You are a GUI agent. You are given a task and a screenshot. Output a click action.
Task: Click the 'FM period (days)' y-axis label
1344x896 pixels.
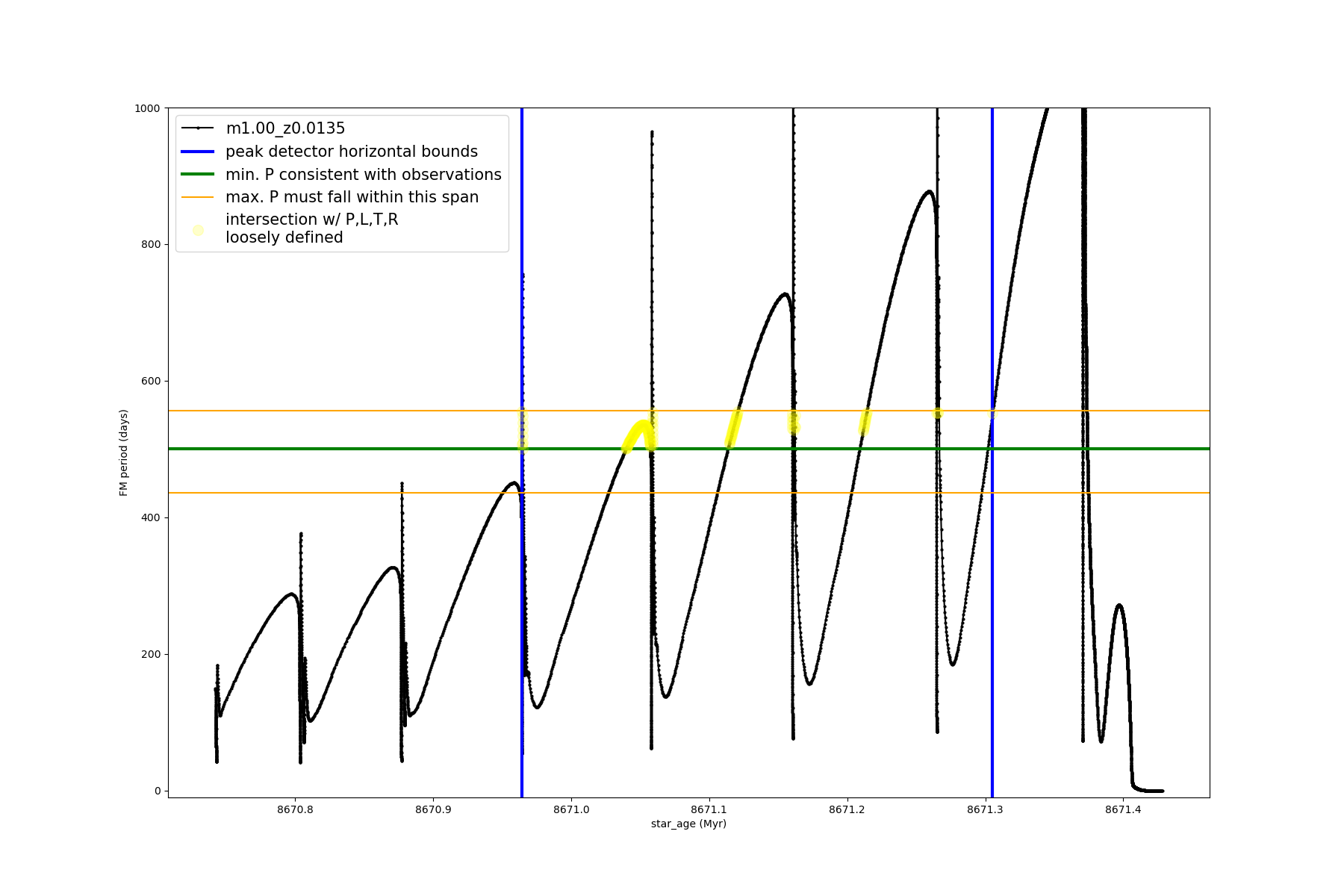pyautogui.click(x=124, y=452)
